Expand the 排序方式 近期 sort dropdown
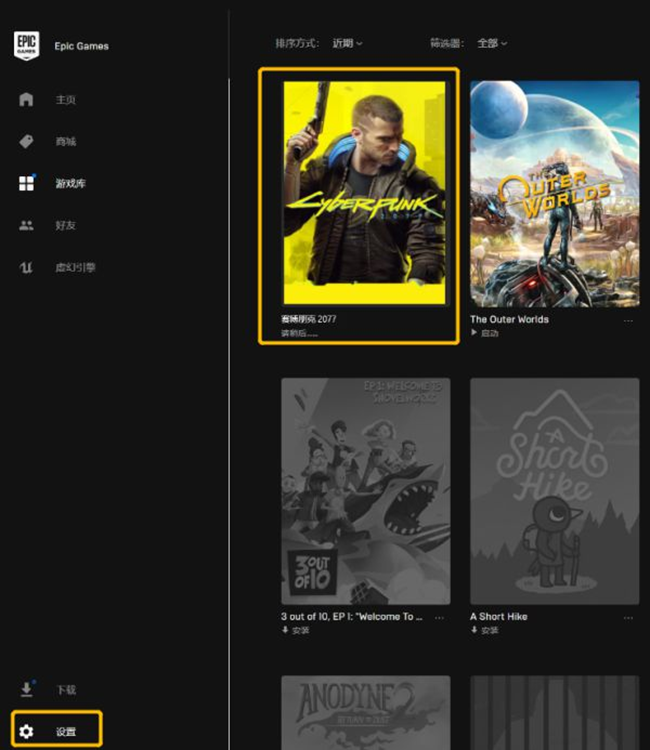 click(x=347, y=43)
